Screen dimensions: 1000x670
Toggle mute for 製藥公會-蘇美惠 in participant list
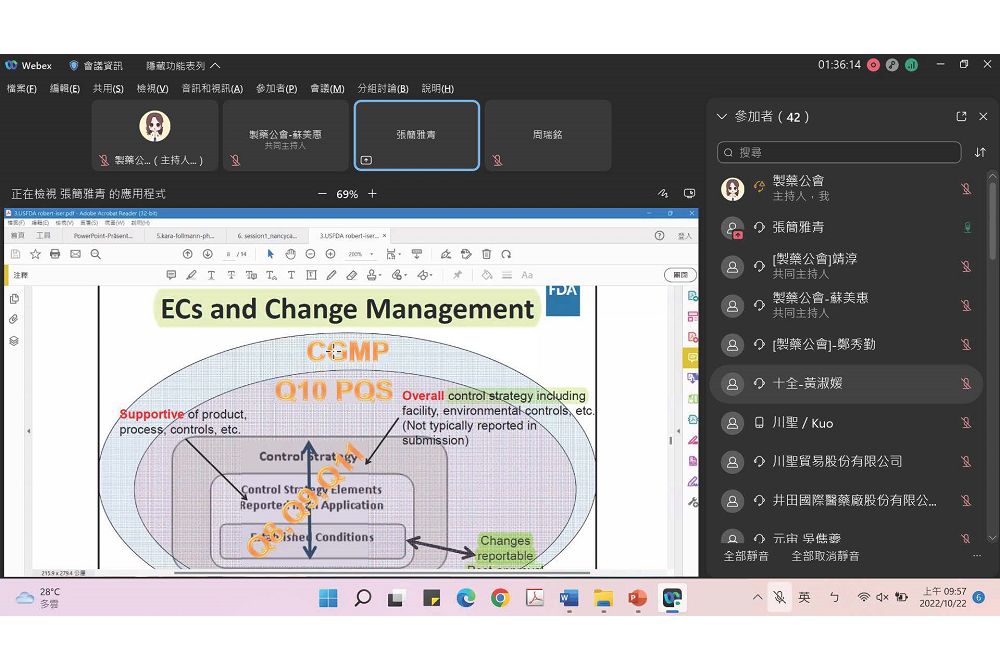point(966,305)
